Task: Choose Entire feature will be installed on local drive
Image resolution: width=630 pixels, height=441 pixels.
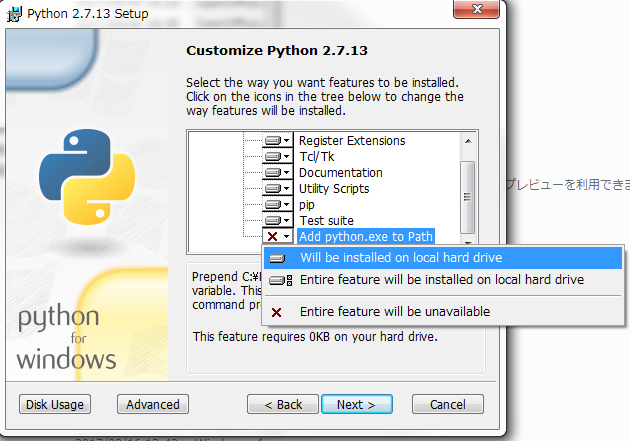Action: coord(443,280)
